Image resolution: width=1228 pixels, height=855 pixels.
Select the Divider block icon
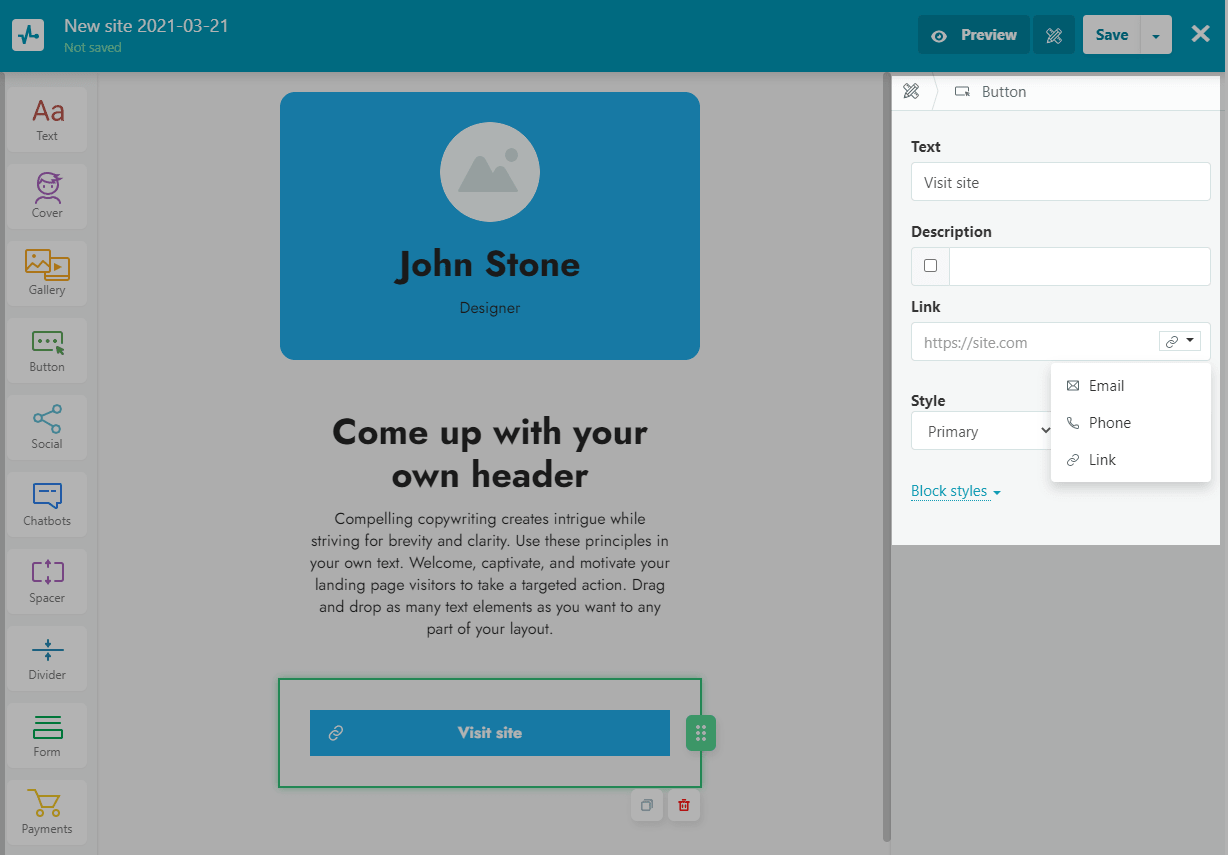point(47,657)
